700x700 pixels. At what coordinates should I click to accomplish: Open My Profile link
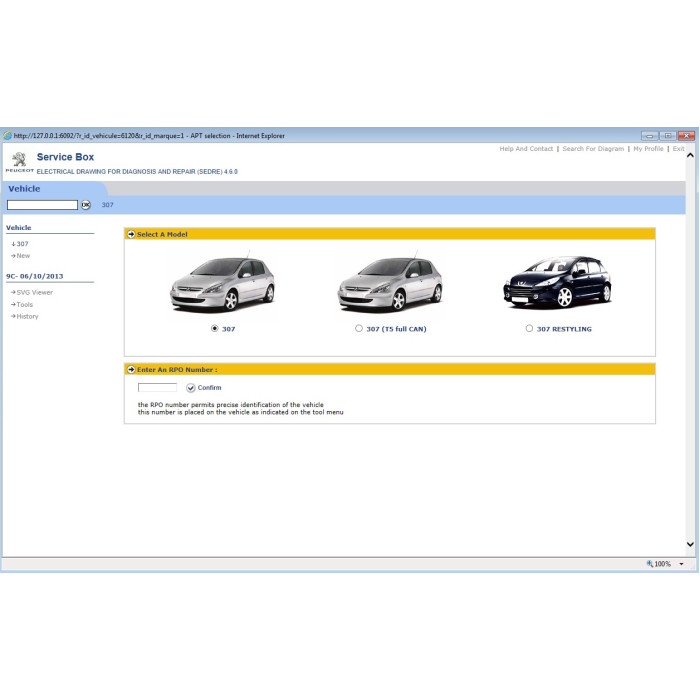pos(648,149)
